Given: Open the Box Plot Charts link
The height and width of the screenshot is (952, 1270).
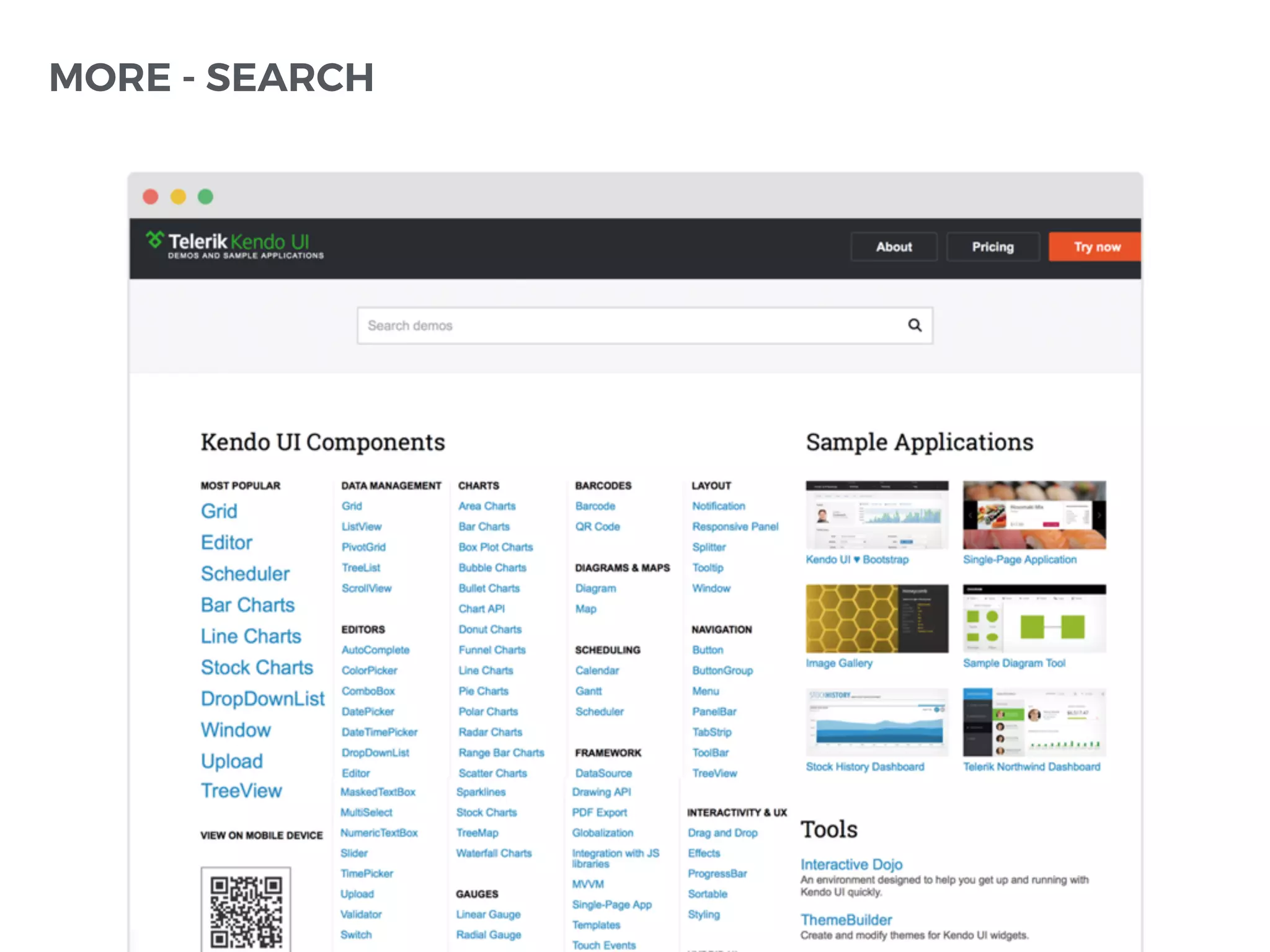Looking at the screenshot, I should (495, 547).
